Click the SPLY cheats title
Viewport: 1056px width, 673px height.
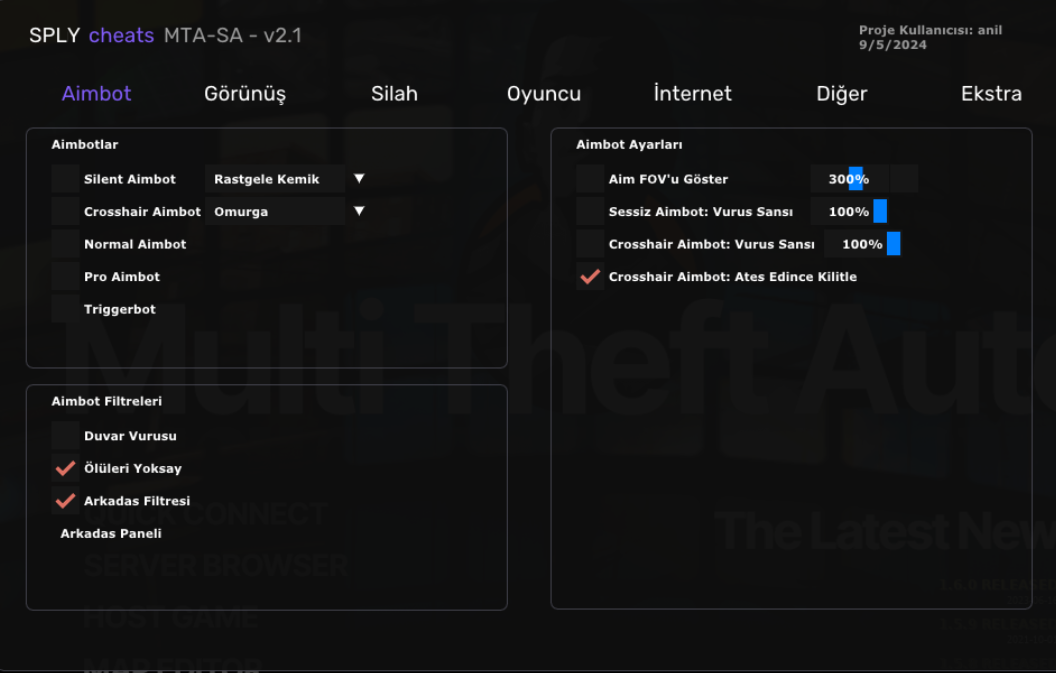point(92,35)
